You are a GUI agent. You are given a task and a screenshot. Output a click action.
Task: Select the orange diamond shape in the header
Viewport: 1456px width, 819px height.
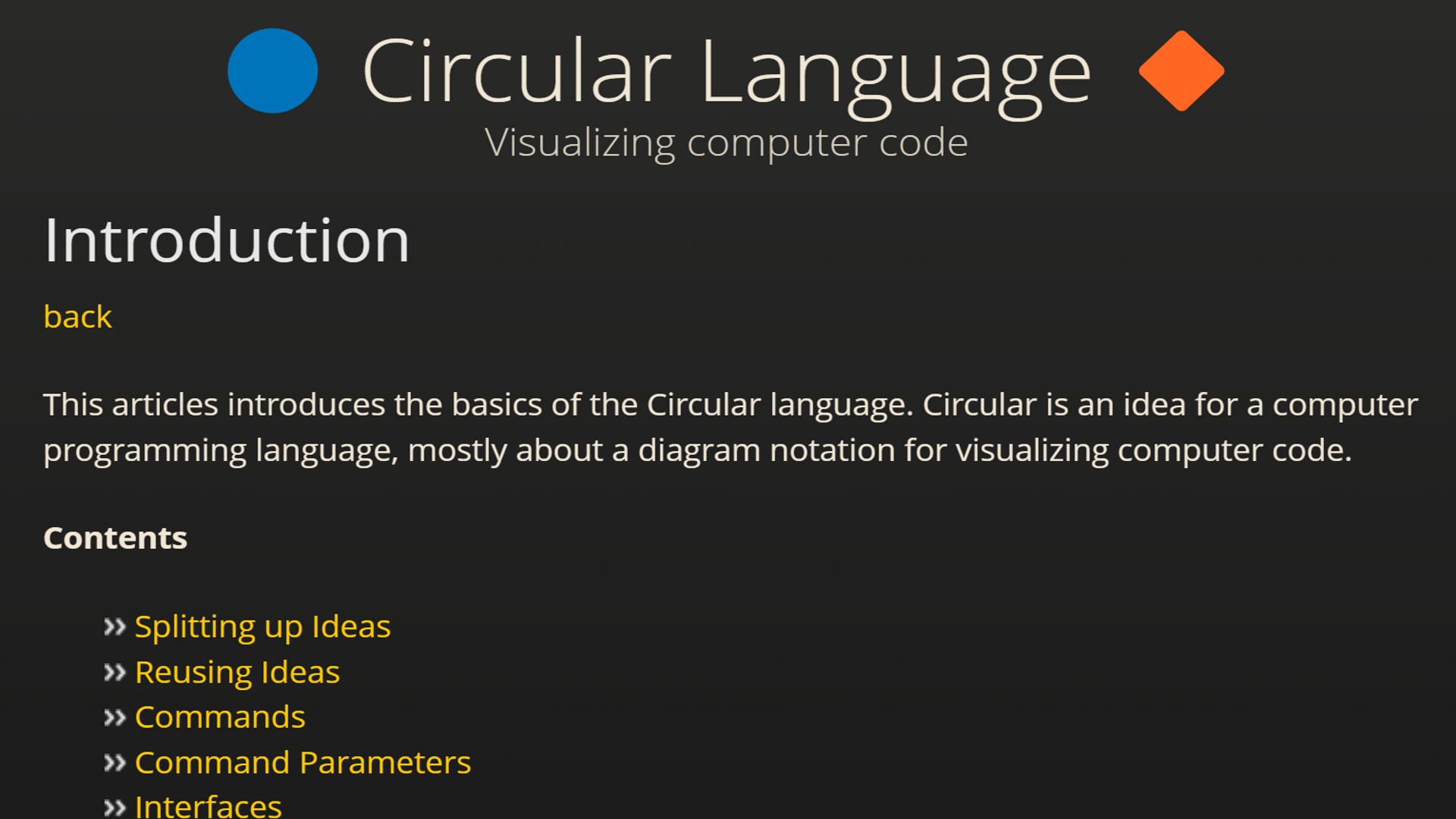pos(1180,72)
